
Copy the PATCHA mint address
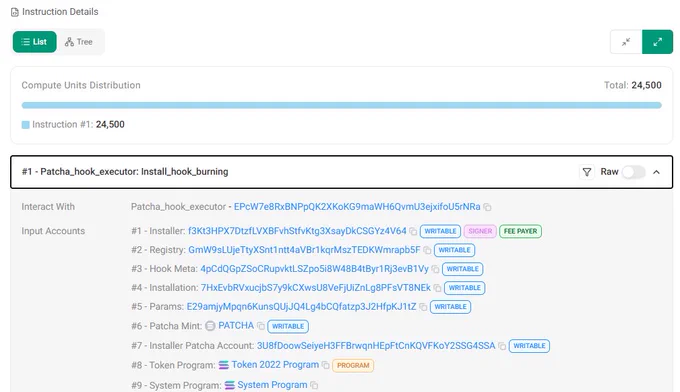pos(261,326)
